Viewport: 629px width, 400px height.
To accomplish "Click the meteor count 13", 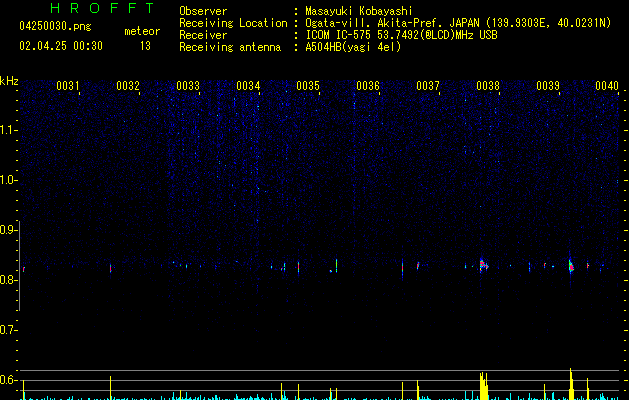I will click(x=145, y=46).
